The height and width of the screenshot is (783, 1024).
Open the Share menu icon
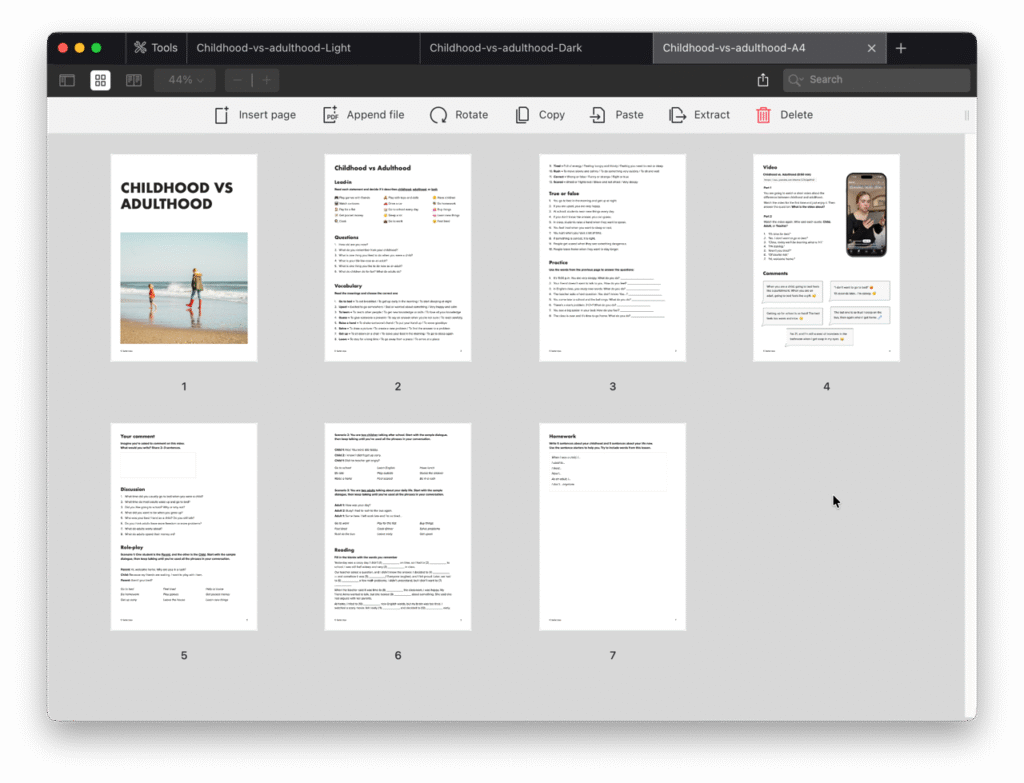click(x=763, y=80)
